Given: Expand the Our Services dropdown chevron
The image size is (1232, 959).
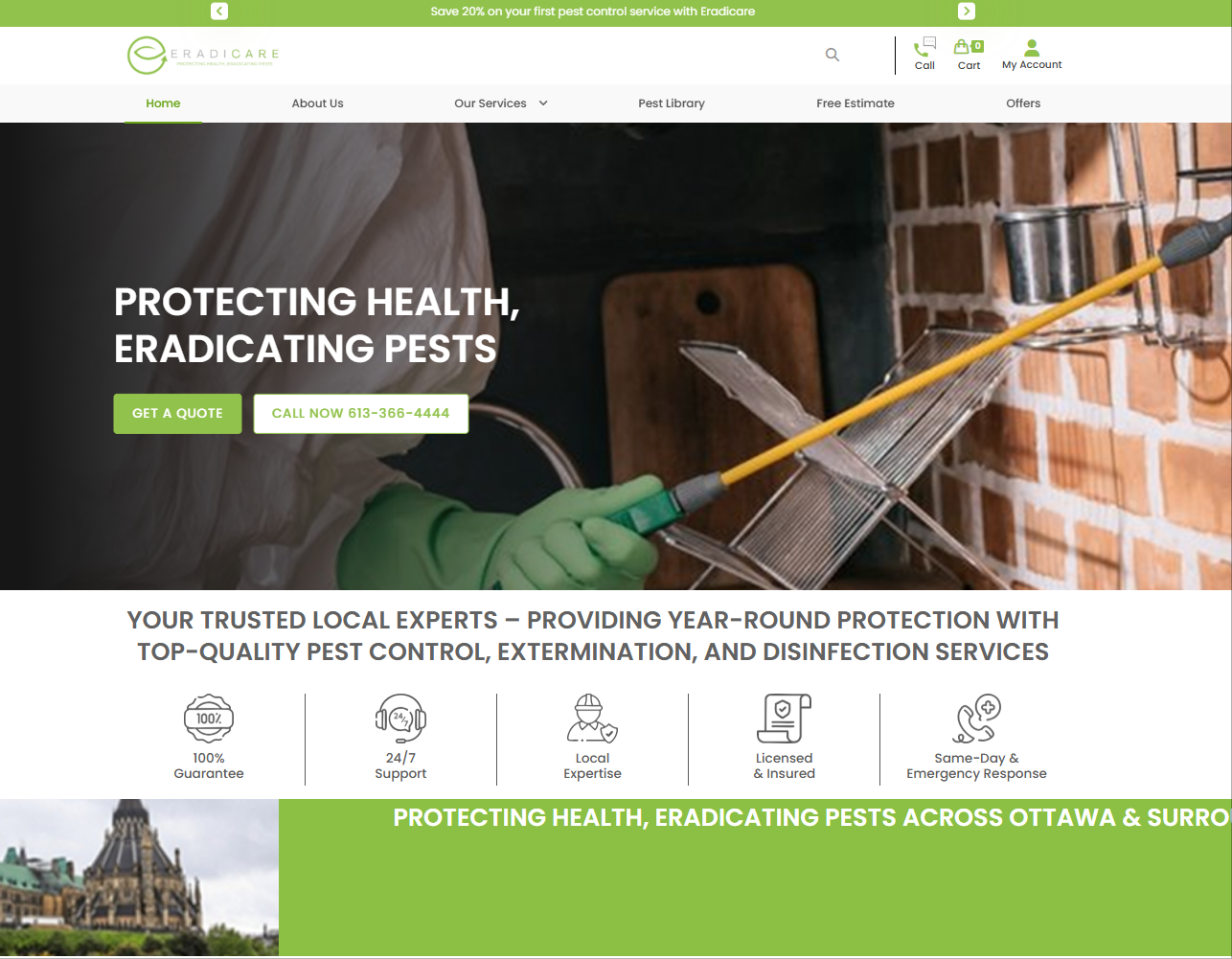Looking at the screenshot, I should (543, 103).
